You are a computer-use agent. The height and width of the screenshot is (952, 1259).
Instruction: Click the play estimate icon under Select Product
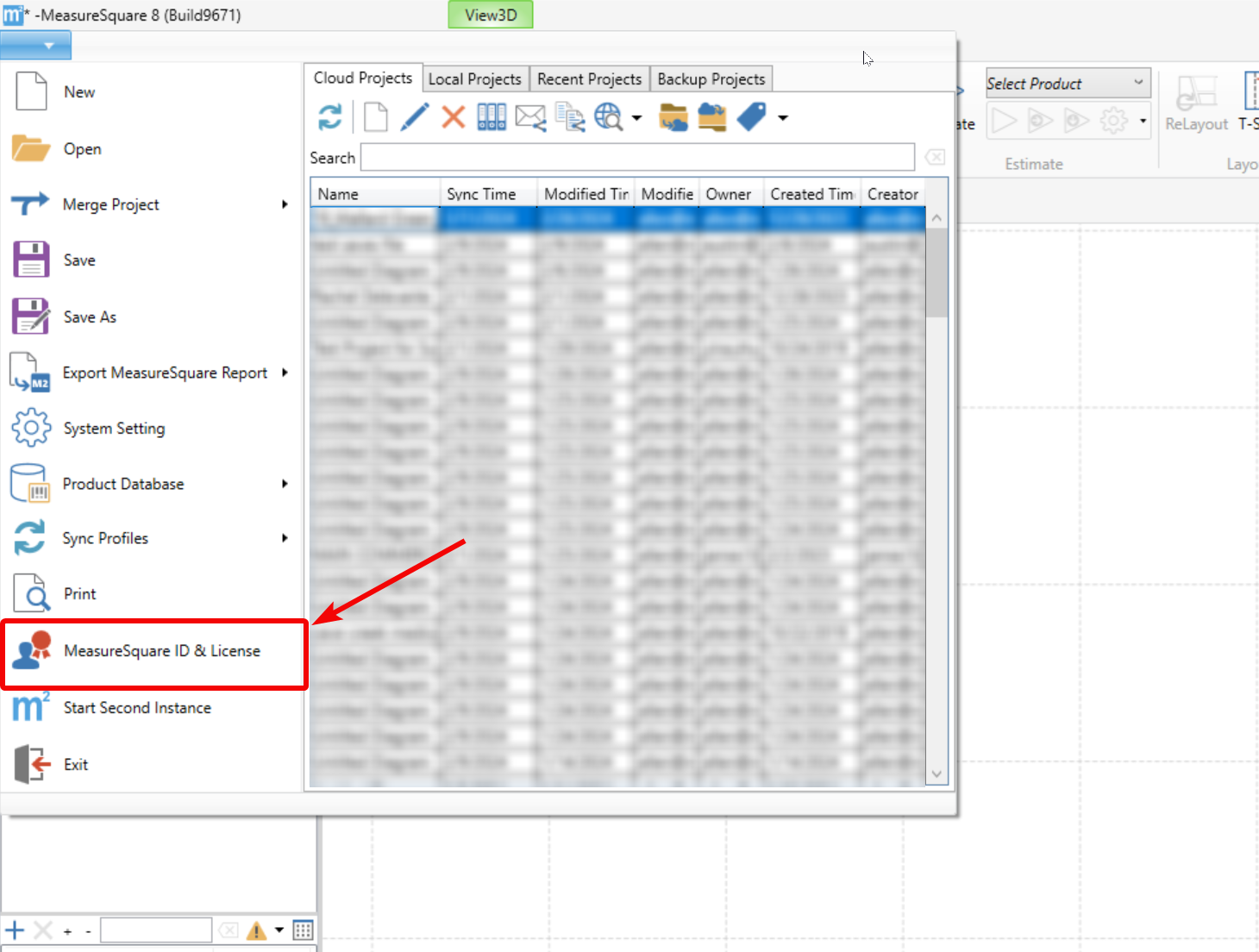[x=1004, y=121]
